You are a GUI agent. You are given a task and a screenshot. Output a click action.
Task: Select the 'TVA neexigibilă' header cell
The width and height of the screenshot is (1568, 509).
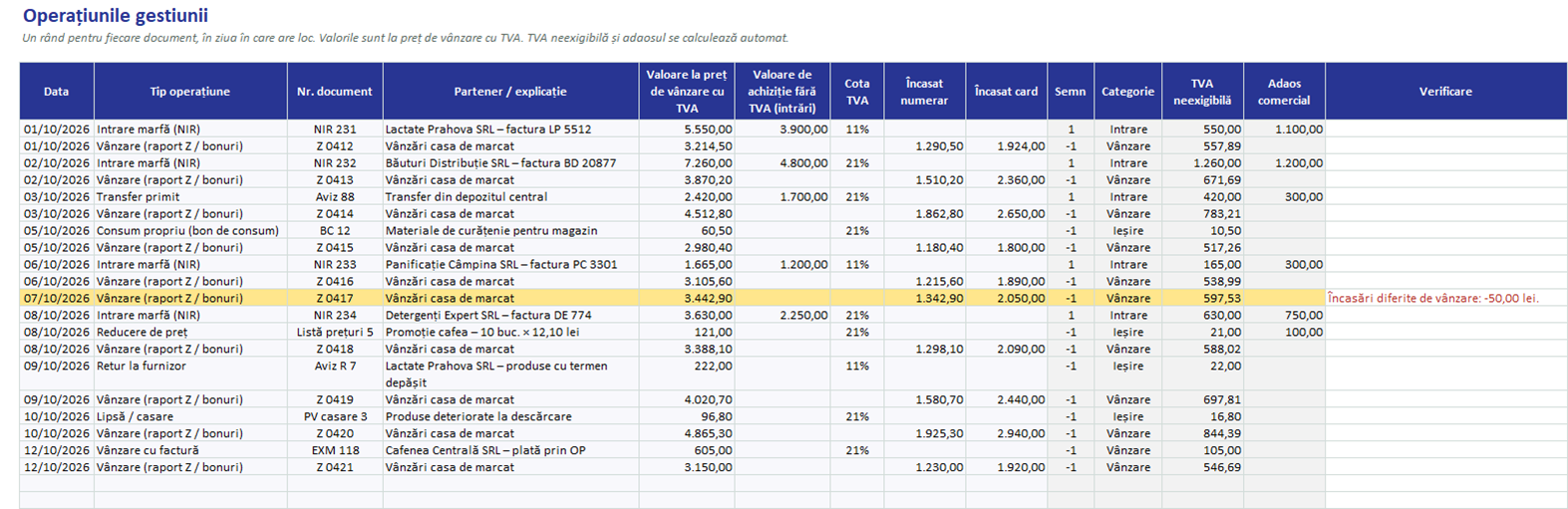pos(1203,92)
